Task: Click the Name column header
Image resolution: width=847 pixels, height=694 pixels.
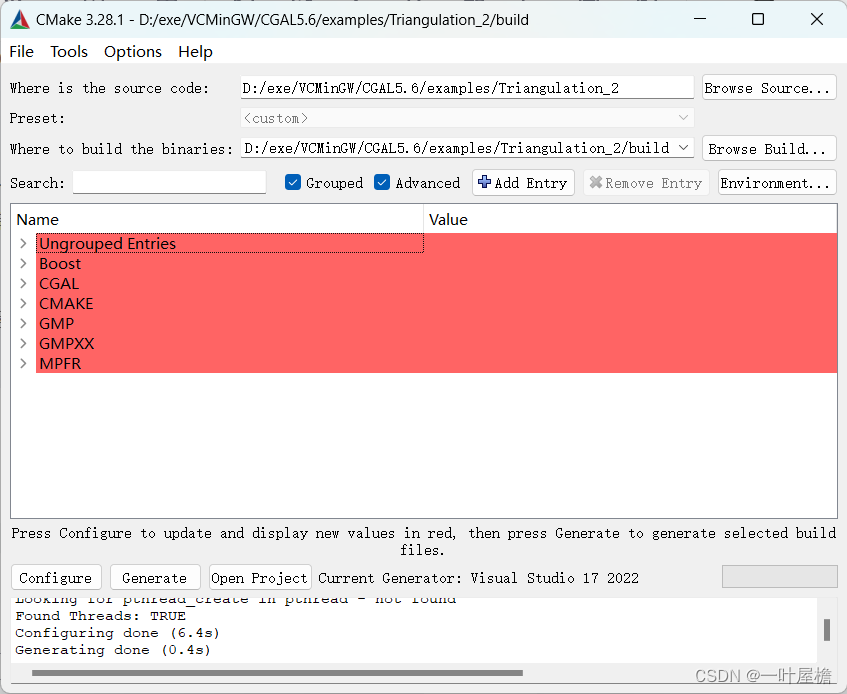Action: (217, 219)
